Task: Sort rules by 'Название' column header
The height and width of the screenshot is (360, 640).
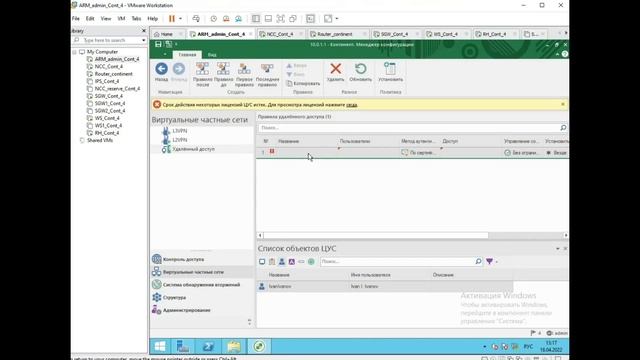Action: [288, 141]
